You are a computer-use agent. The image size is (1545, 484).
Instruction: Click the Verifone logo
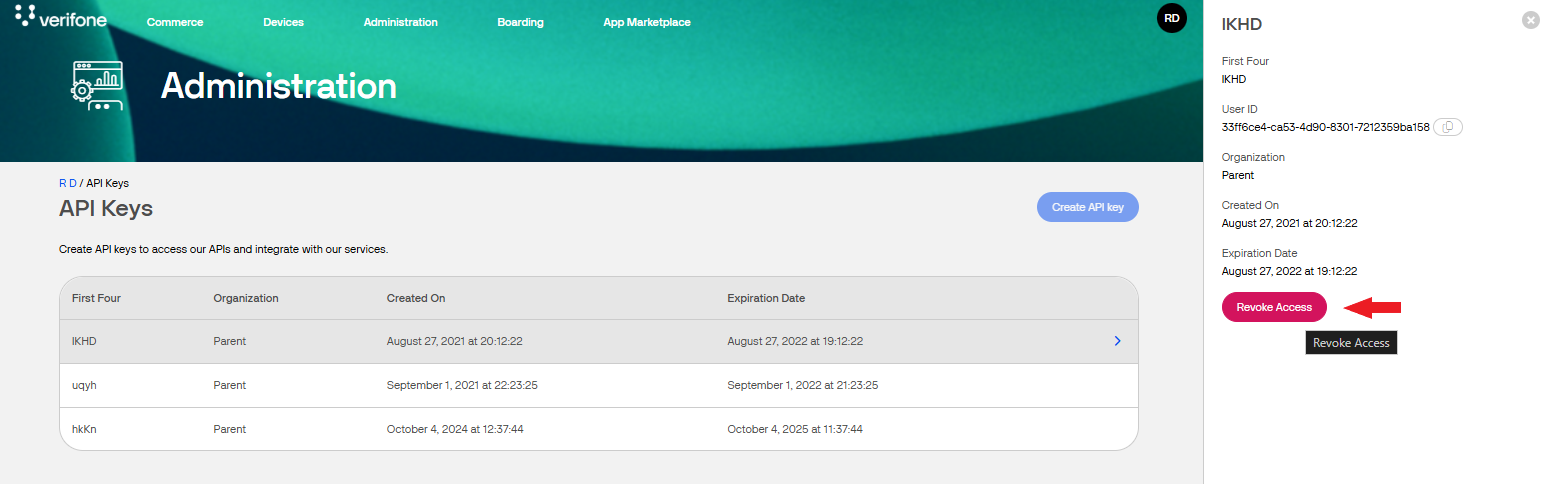(x=61, y=17)
